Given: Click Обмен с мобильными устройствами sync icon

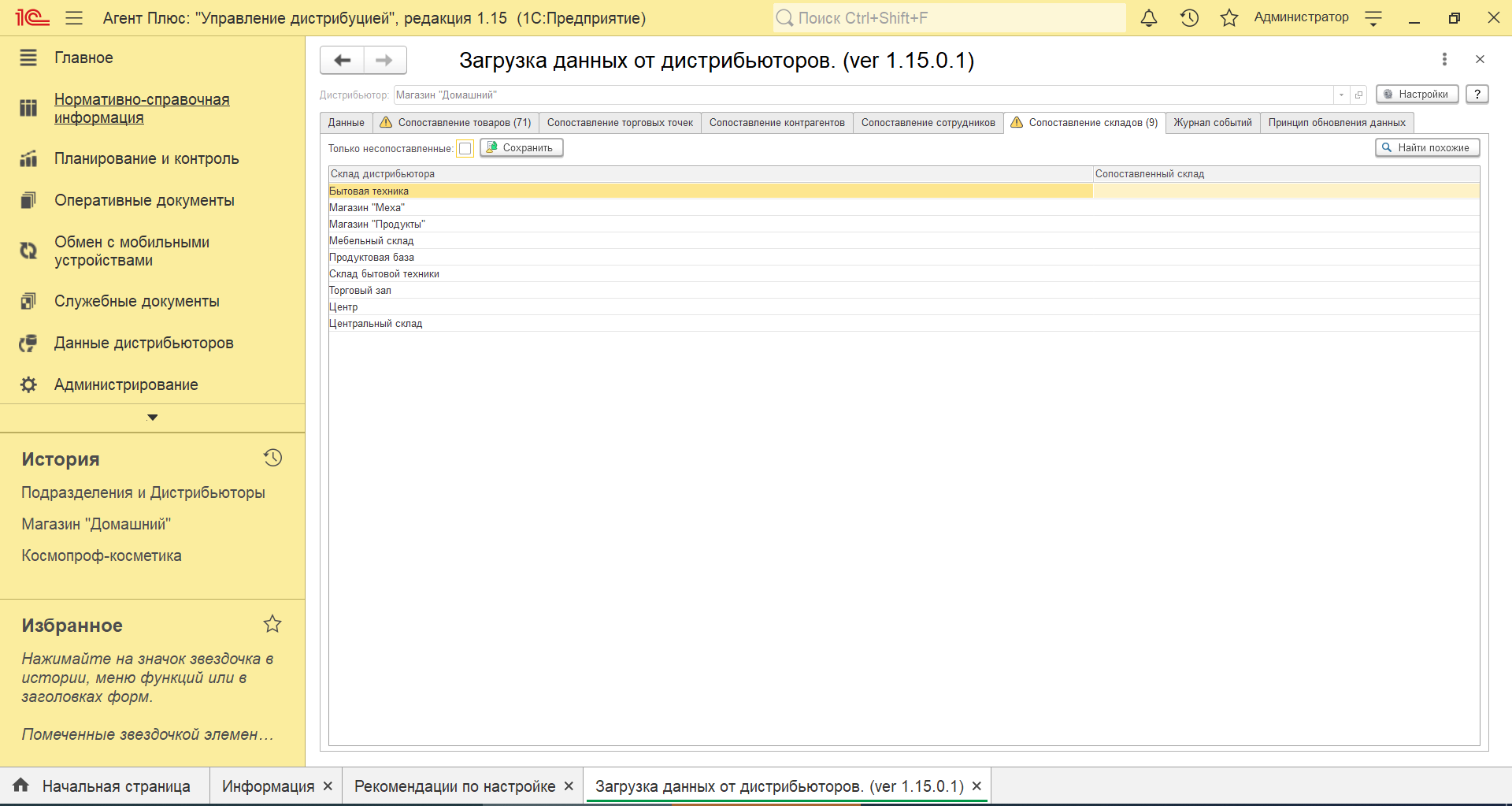Looking at the screenshot, I should point(28,251).
